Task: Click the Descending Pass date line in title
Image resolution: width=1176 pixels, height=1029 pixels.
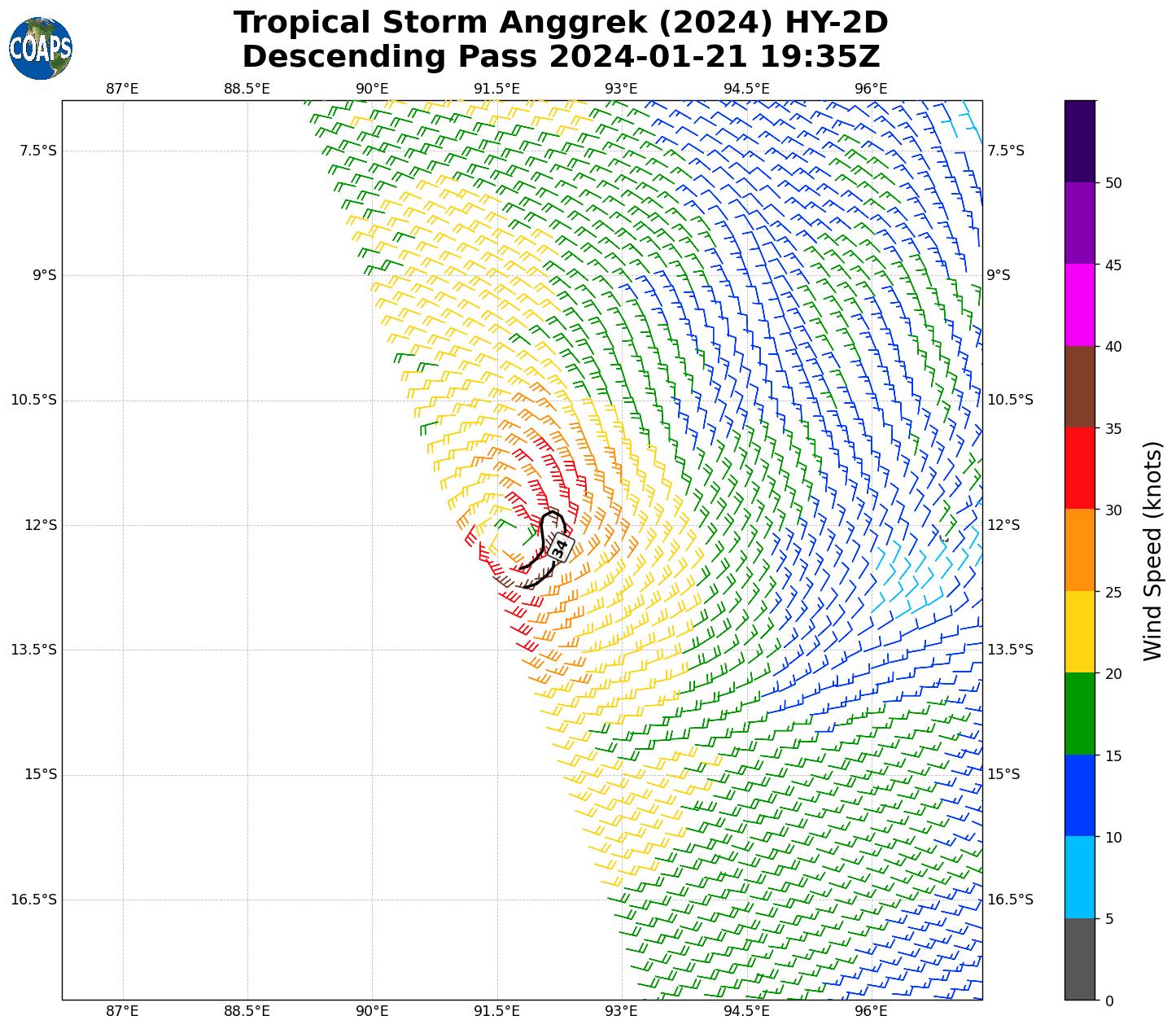Action: (561, 57)
